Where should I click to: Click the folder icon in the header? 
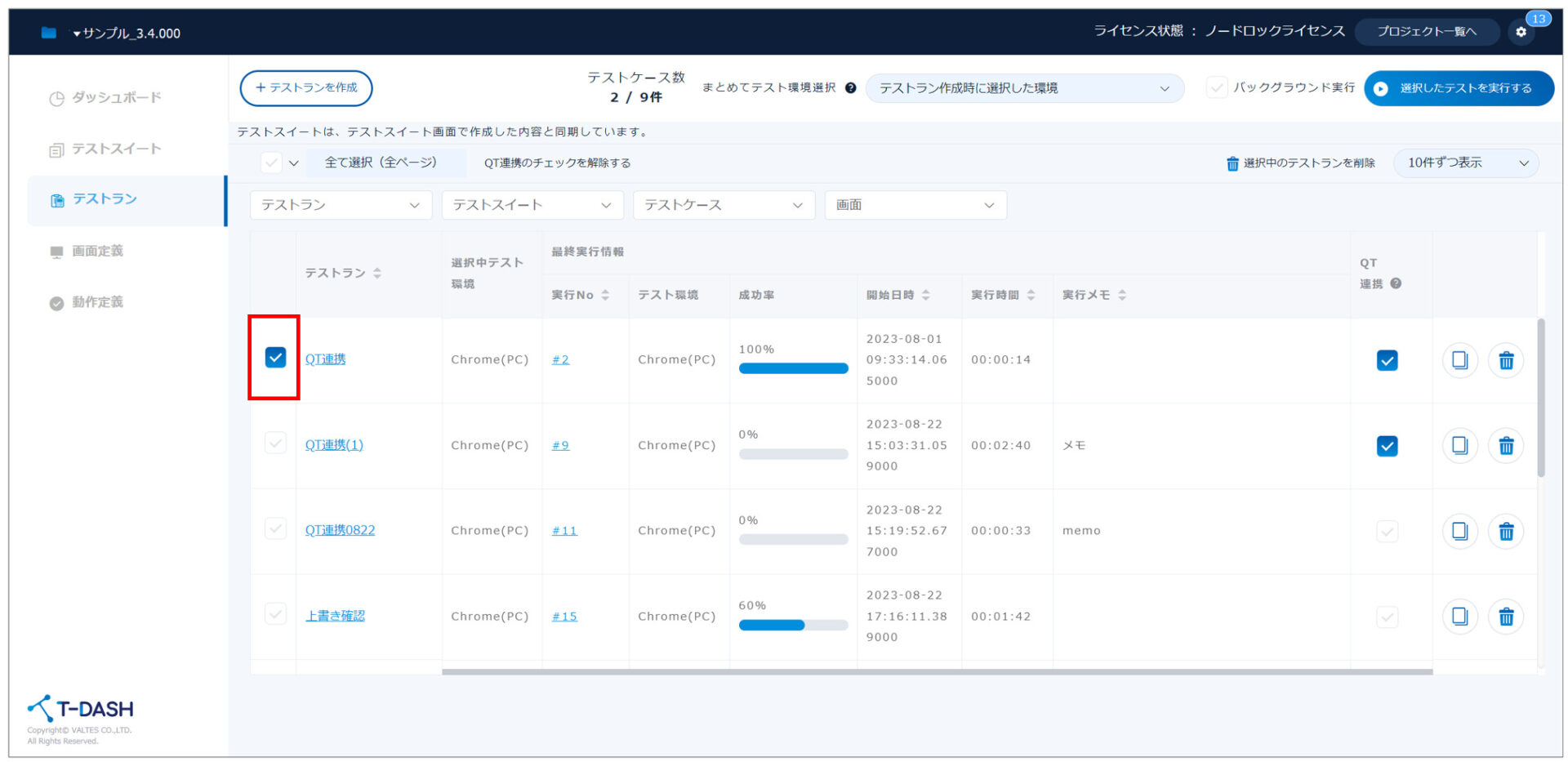[49, 33]
